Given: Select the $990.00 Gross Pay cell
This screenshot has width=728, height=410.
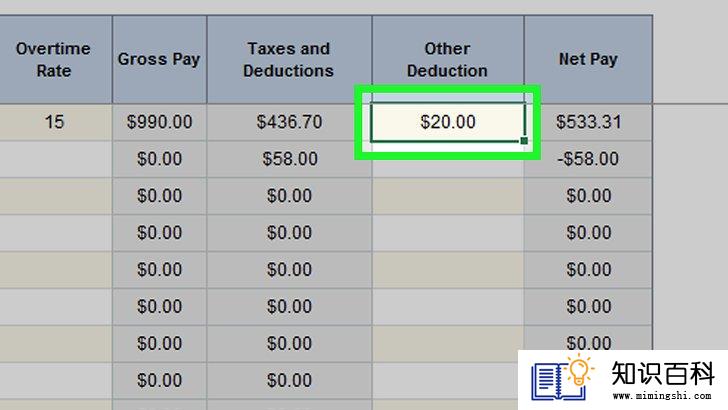Looking at the screenshot, I should click(159, 122).
